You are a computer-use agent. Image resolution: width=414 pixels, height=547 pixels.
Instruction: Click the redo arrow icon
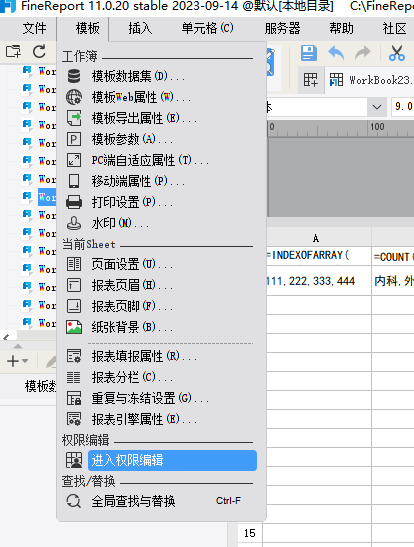(x=363, y=53)
